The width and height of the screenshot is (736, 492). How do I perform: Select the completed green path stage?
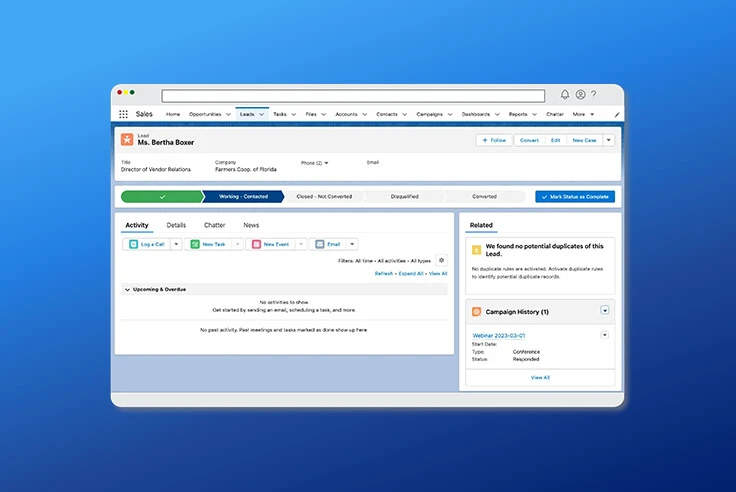pos(162,197)
